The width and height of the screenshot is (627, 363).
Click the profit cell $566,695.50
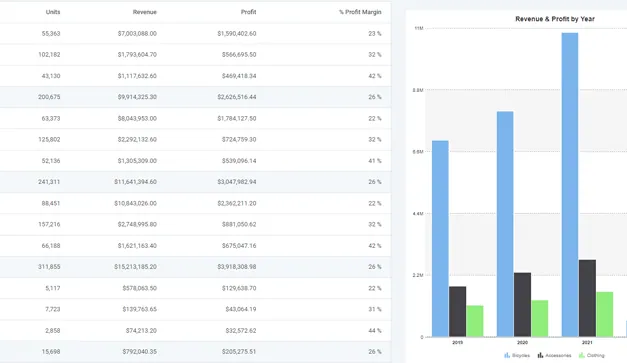pyautogui.click(x=239, y=54)
